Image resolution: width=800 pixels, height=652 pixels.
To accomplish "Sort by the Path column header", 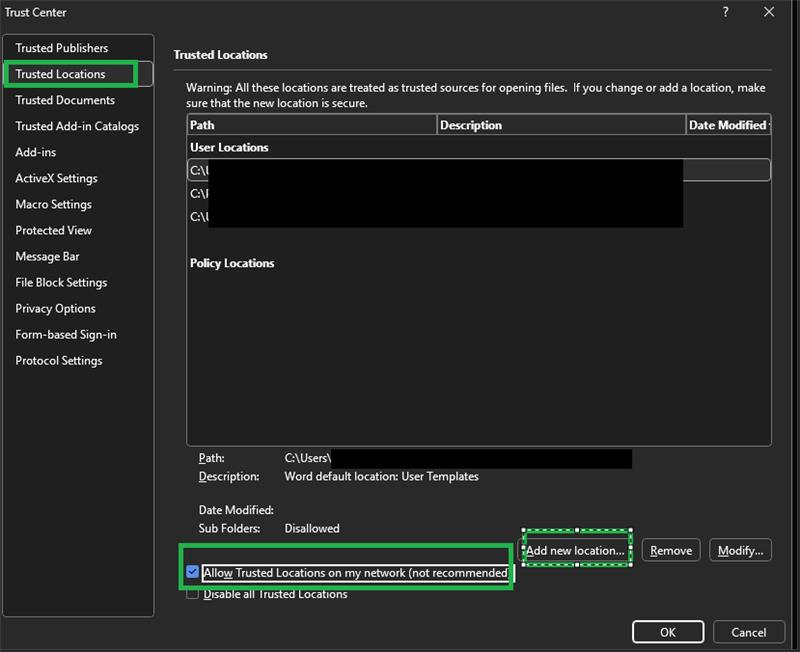I will click(312, 125).
